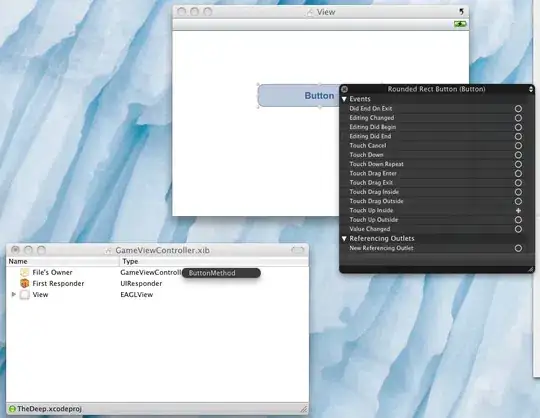Click the New Referencing Outlet connection circle
The image size is (540, 418).
[x=518, y=248]
